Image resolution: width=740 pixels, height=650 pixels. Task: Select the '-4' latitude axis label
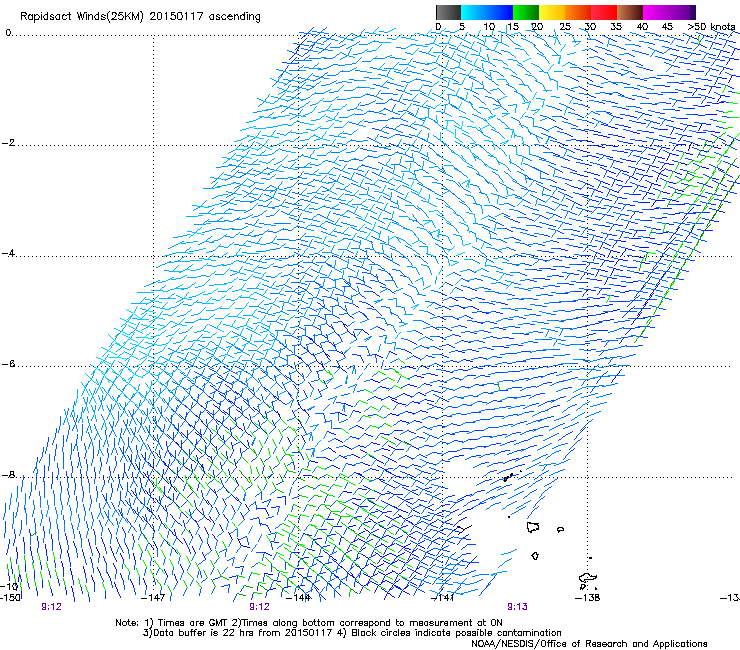coord(8,253)
